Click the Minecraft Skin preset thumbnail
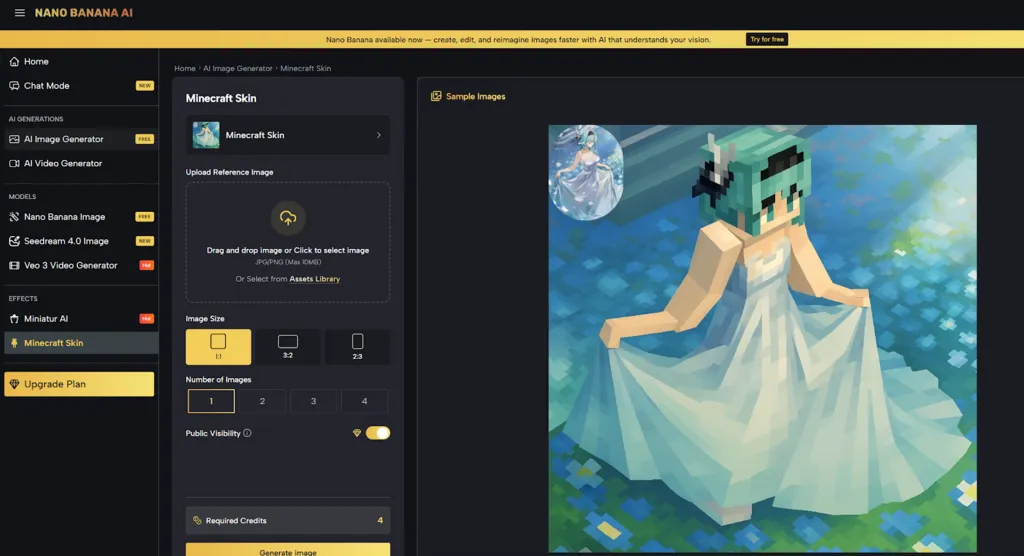1024x556 pixels. [206, 135]
